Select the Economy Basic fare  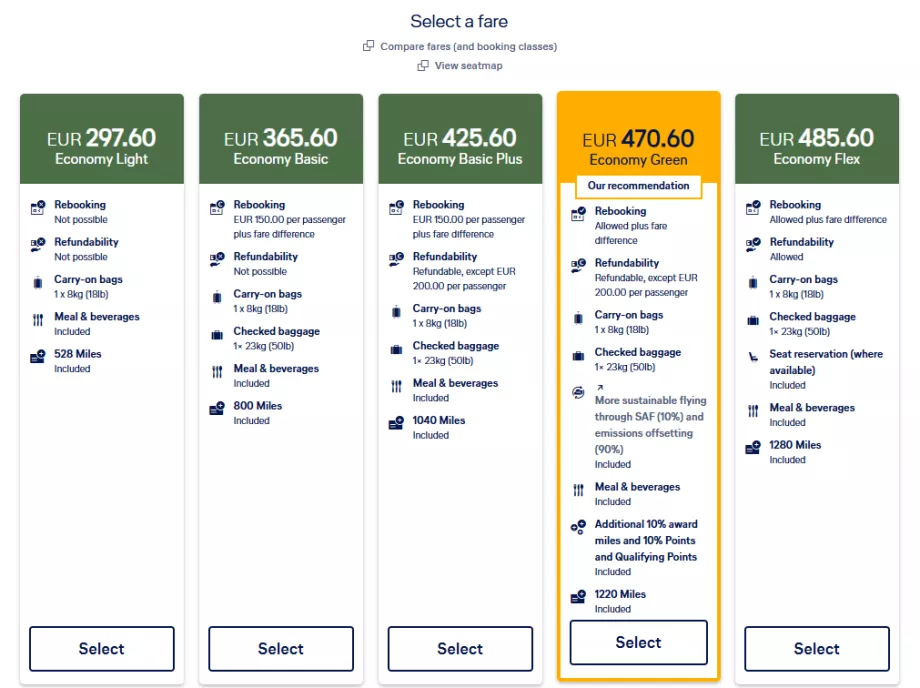pyautogui.click(x=281, y=649)
